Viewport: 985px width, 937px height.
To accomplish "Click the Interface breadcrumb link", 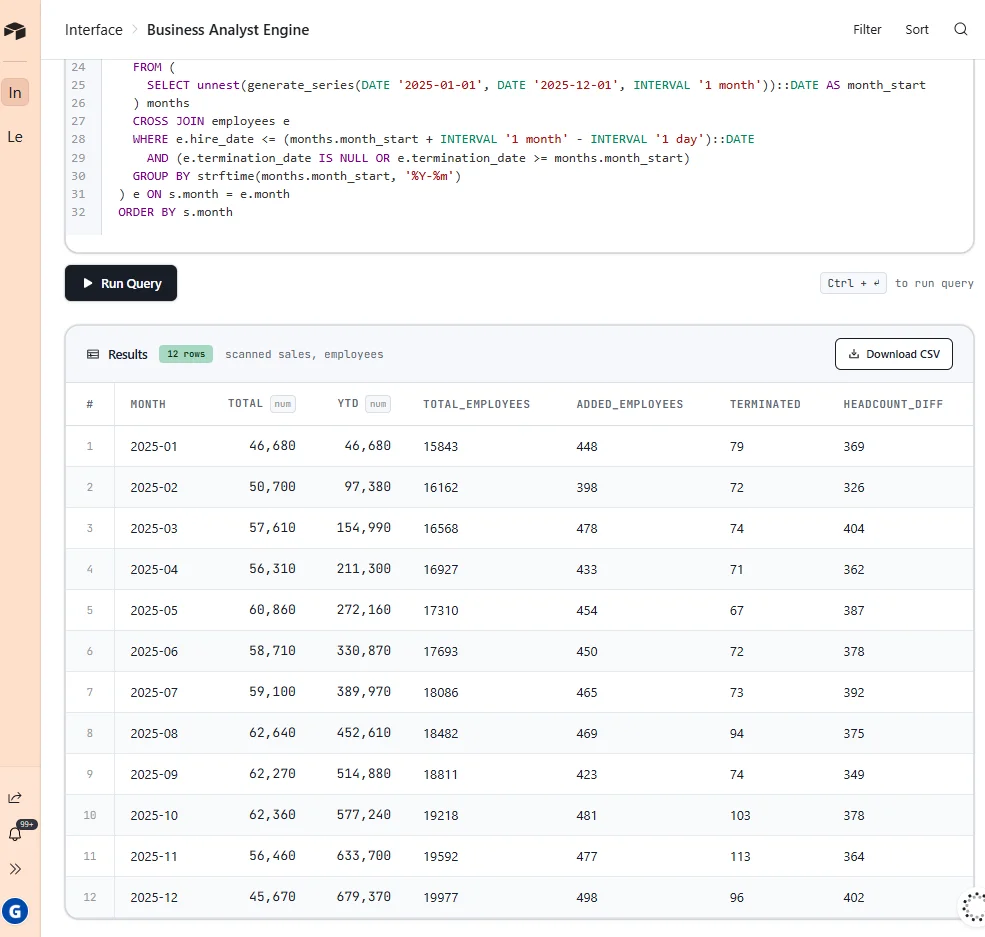I will [94, 30].
